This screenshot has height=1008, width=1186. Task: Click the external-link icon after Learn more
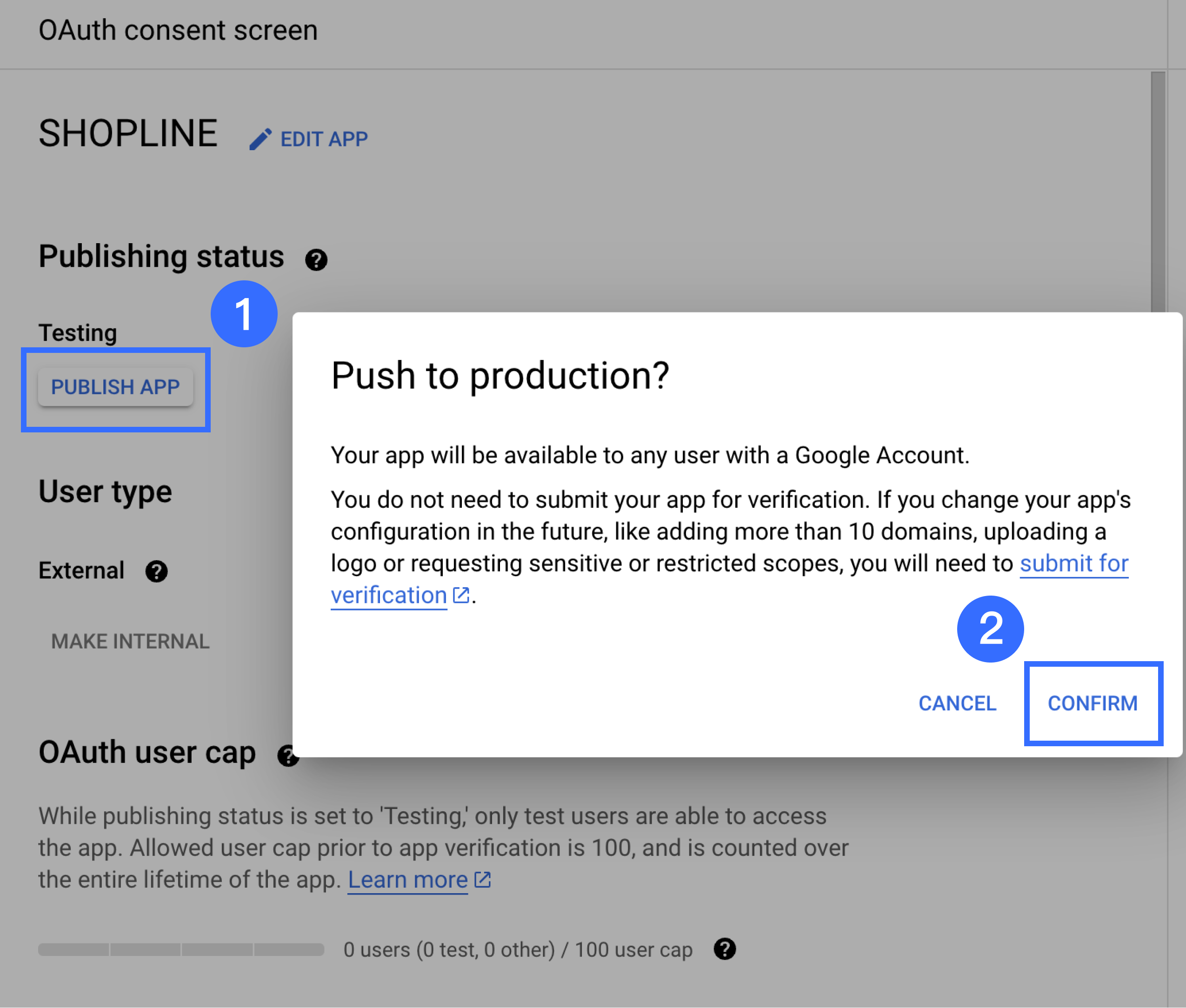pyautogui.click(x=483, y=879)
